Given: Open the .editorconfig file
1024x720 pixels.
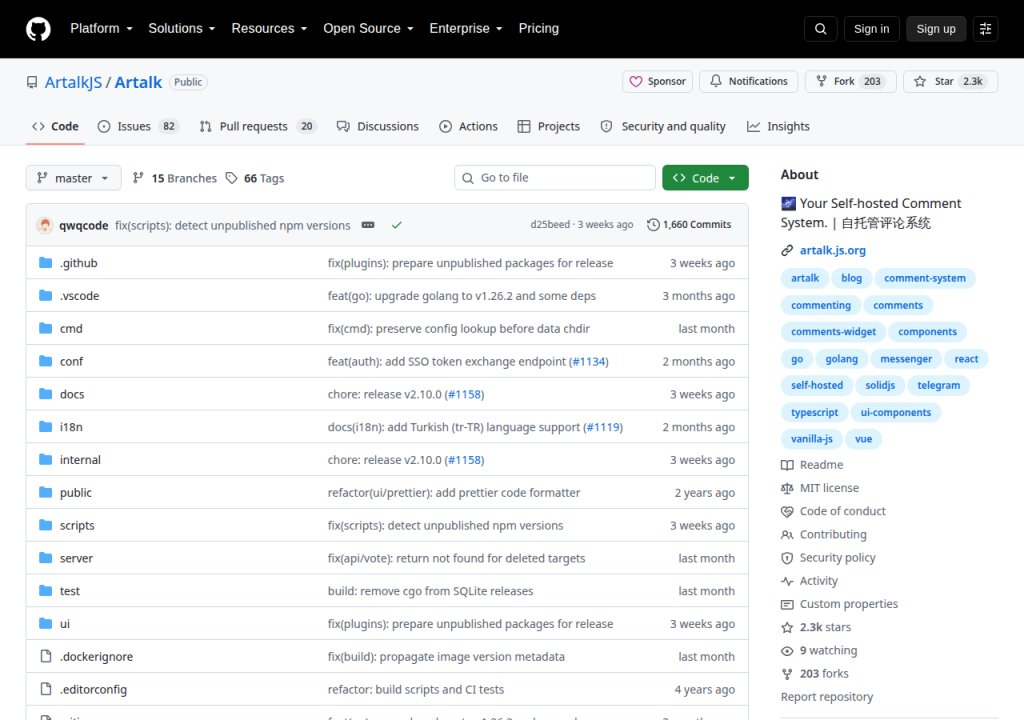Looking at the screenshot, I should point(93,689).
